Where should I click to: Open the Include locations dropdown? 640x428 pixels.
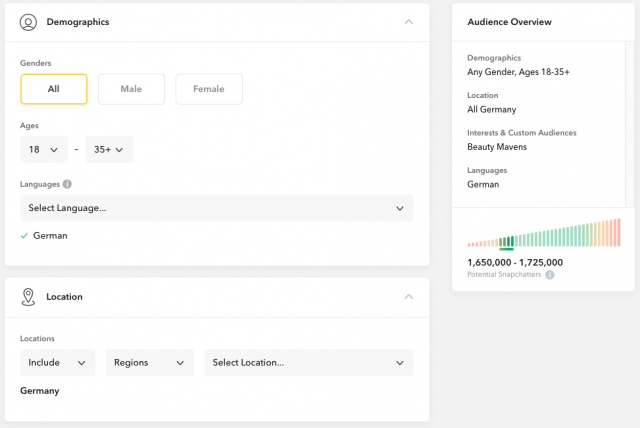(x=58, y=362)
